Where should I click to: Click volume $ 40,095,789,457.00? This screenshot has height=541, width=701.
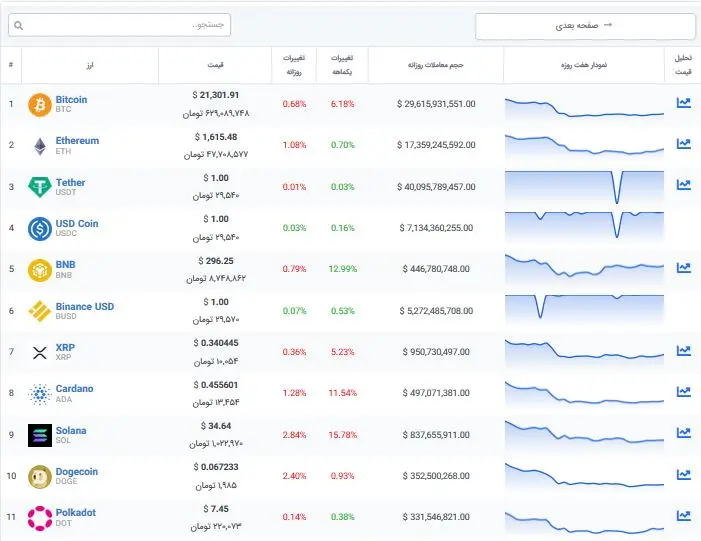(436, 187)
